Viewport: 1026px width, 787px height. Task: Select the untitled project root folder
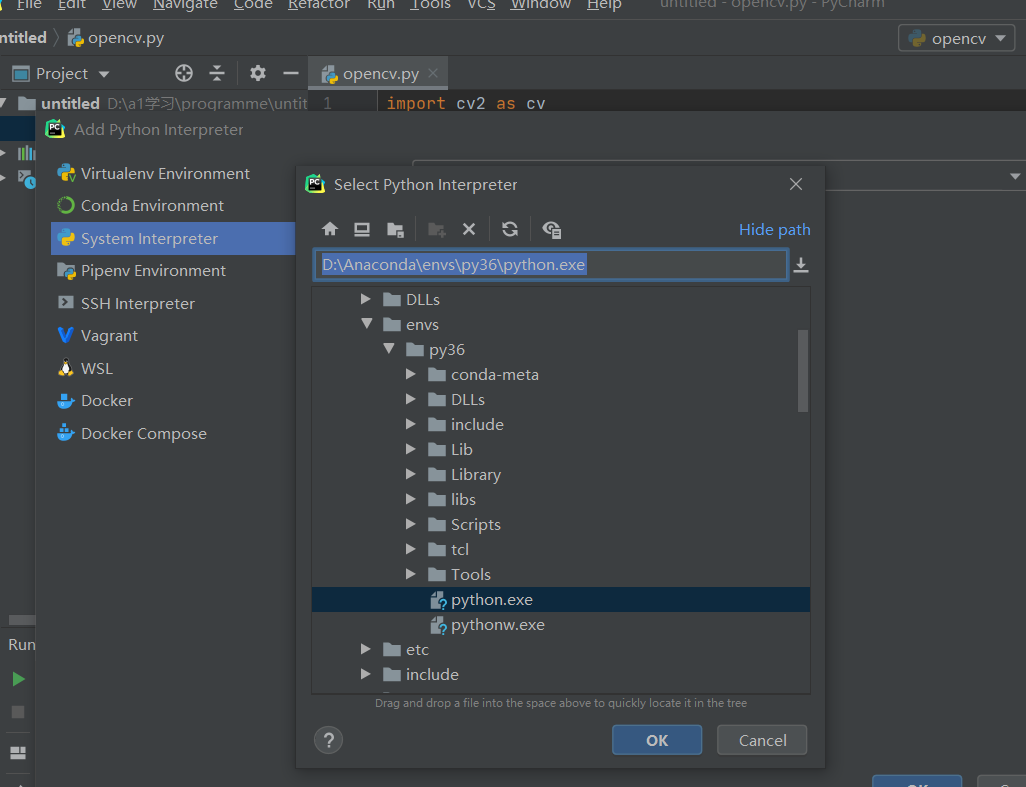coord(70,103)
